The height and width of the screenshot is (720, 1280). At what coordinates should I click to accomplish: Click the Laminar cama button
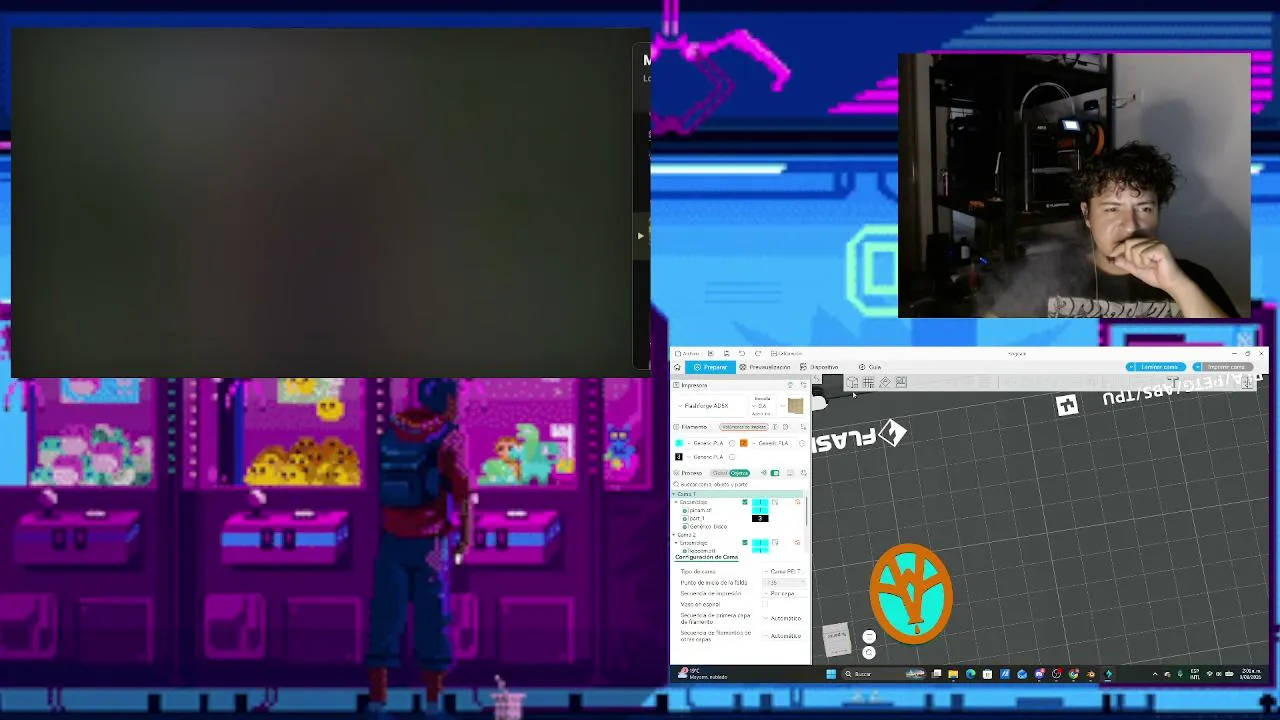[x=1159, y=367]
